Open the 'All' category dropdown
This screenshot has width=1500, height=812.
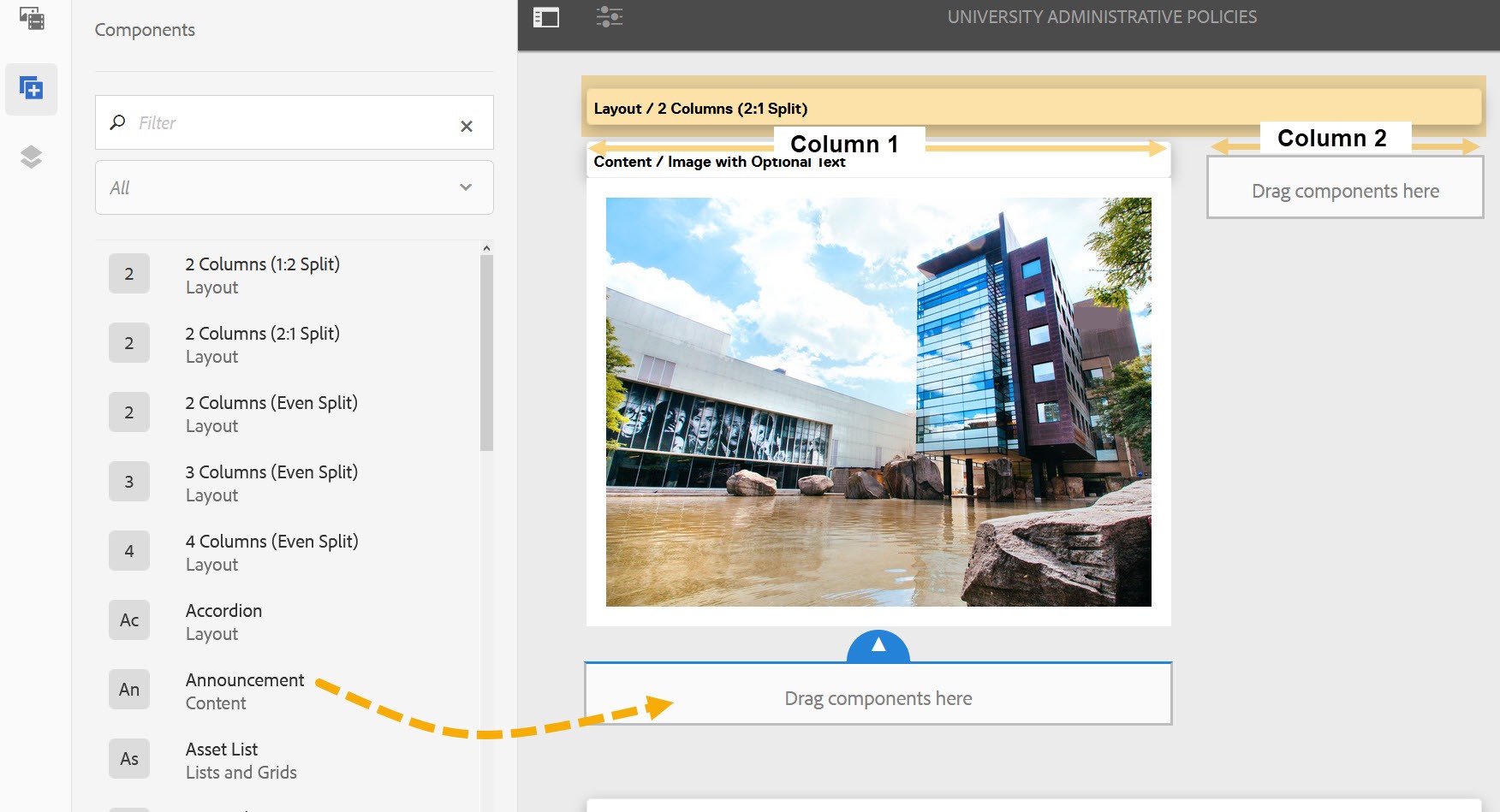[294, 187]
